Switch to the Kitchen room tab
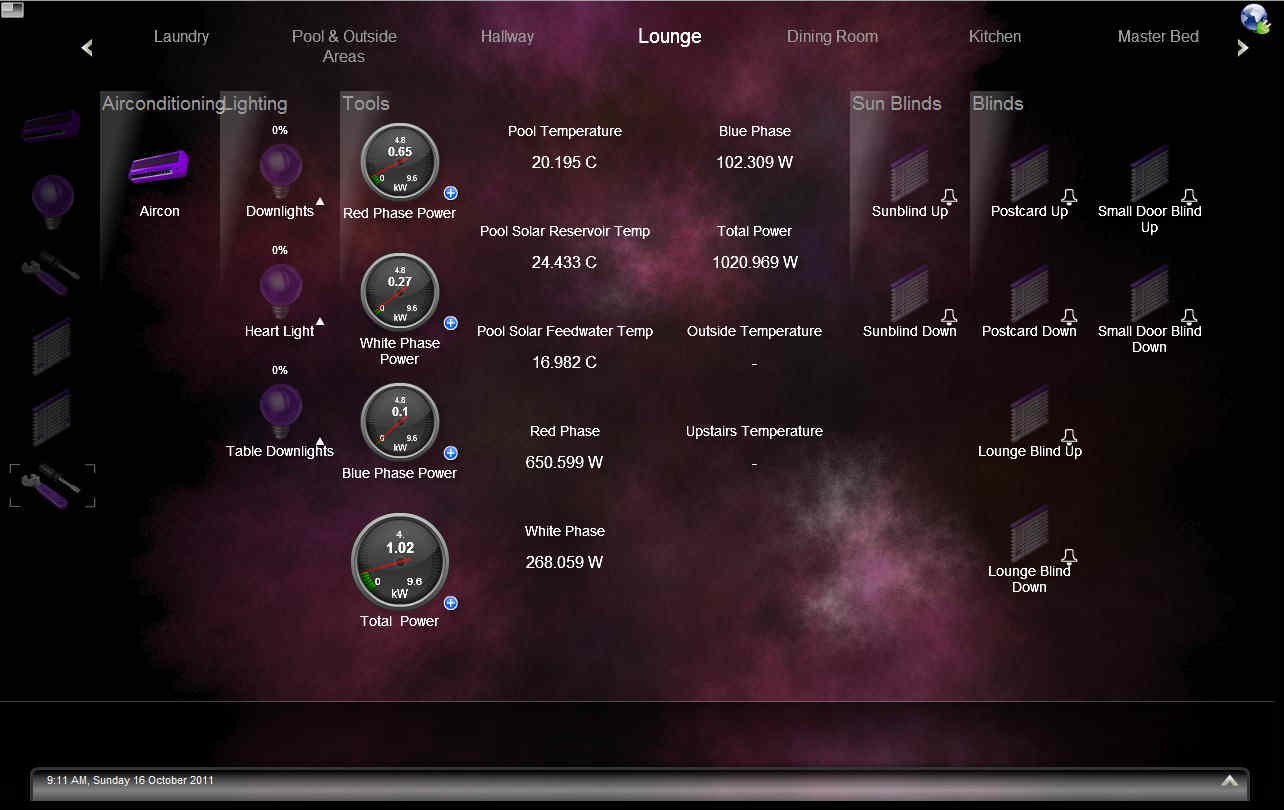This screenshot has height=810, width=1284. (x=994, y=36)
